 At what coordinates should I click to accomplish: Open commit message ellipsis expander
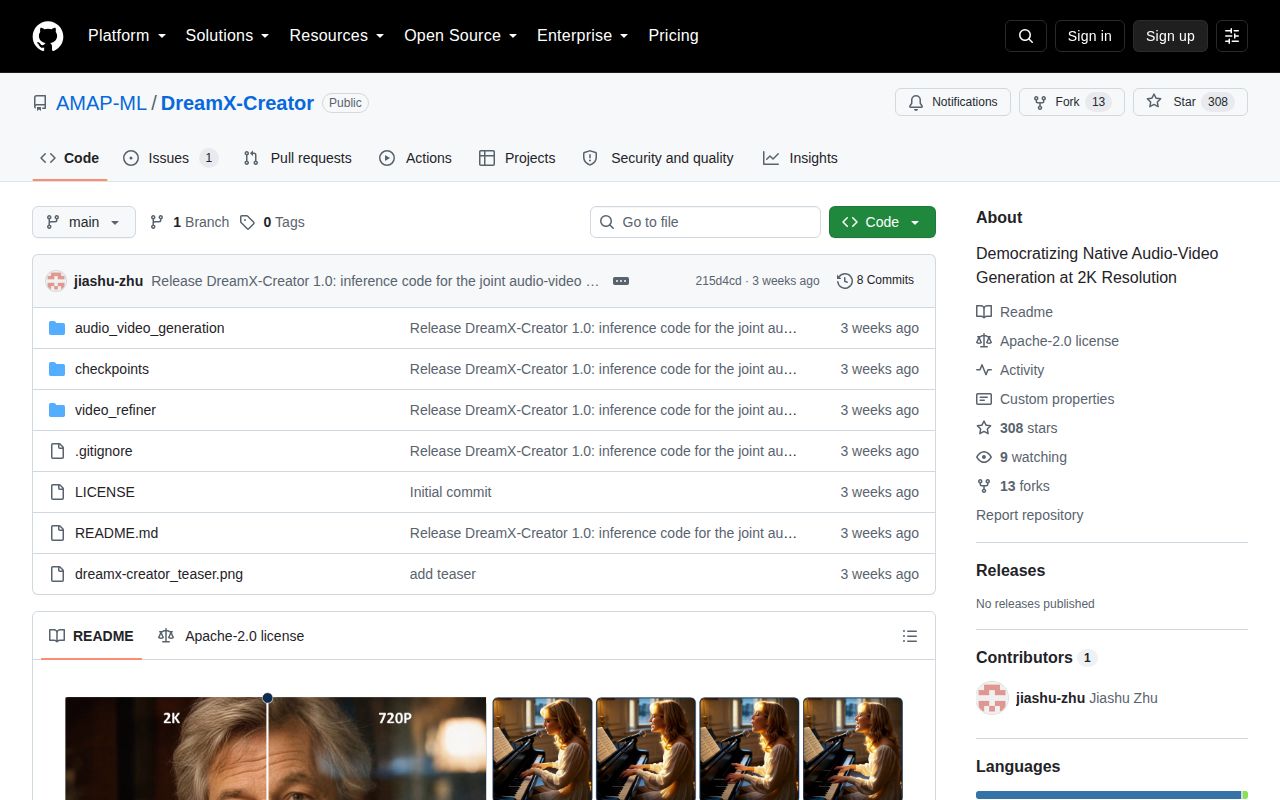point(621,281)
